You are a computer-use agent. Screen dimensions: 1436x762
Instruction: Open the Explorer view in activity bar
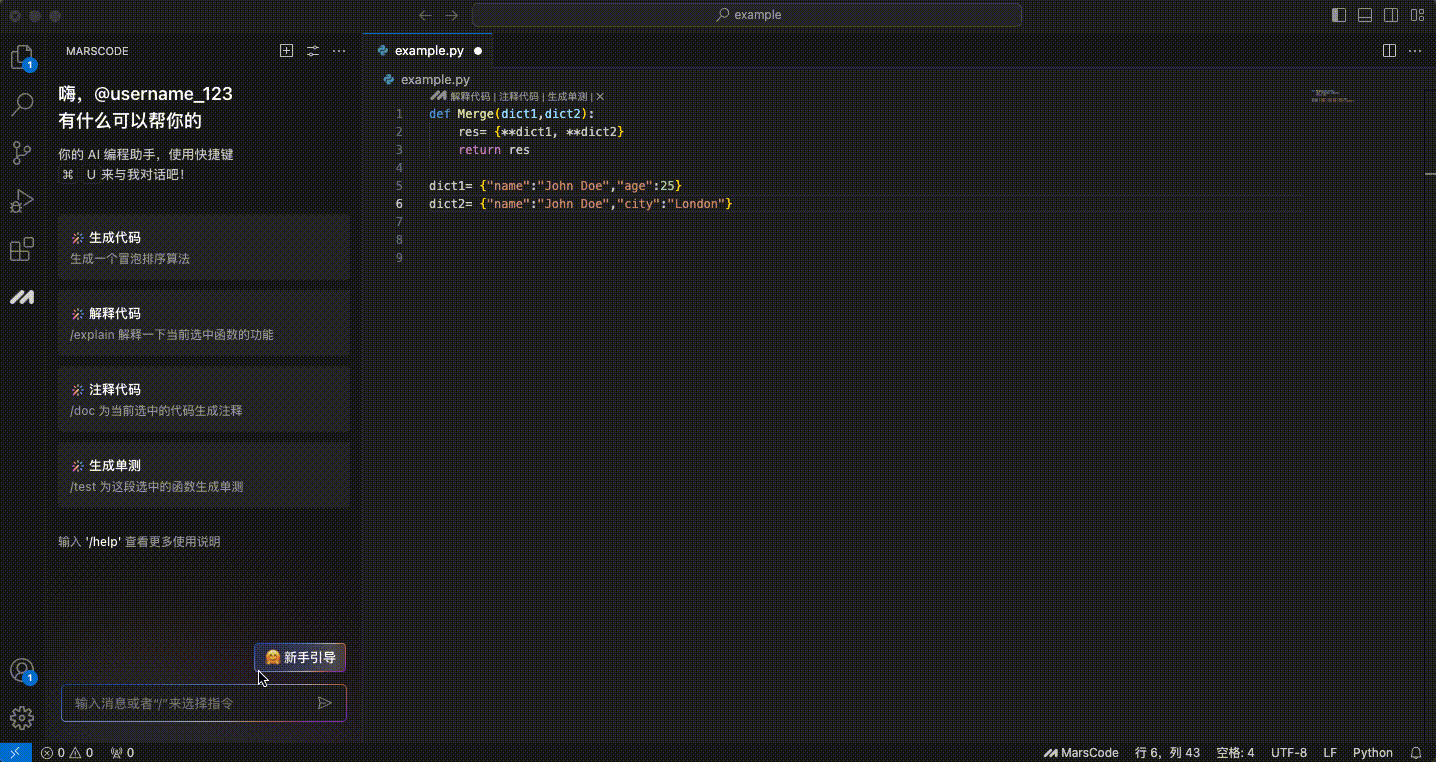[21, 57]
